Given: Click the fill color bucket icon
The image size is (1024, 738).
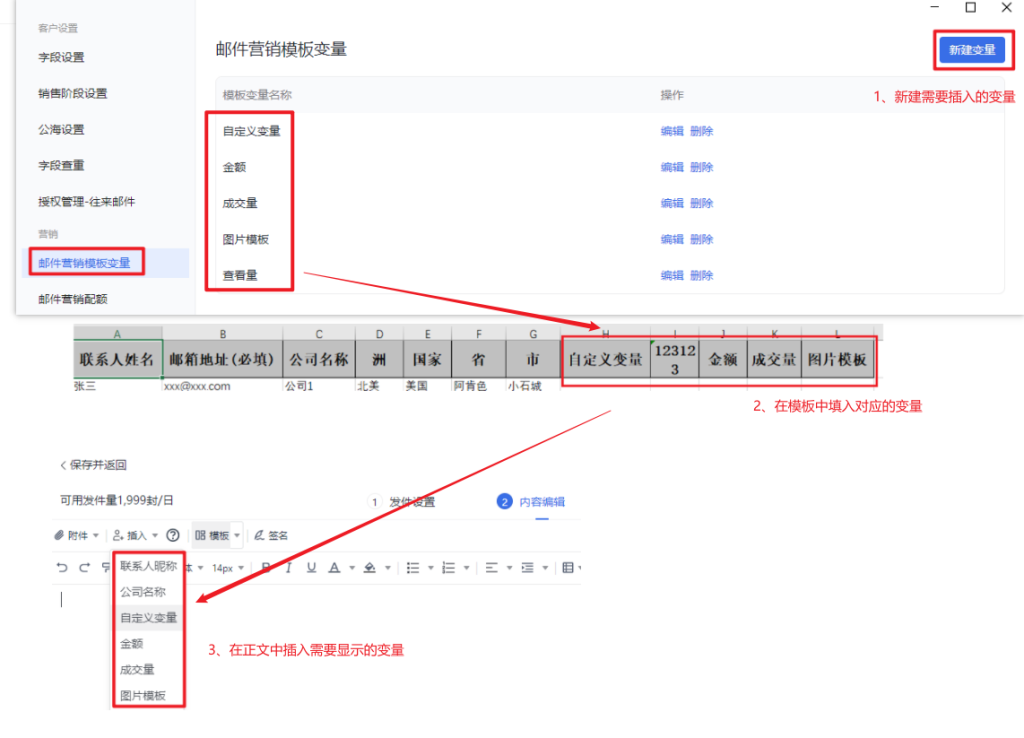Looking at the screenshot, I should coord(370,568).
